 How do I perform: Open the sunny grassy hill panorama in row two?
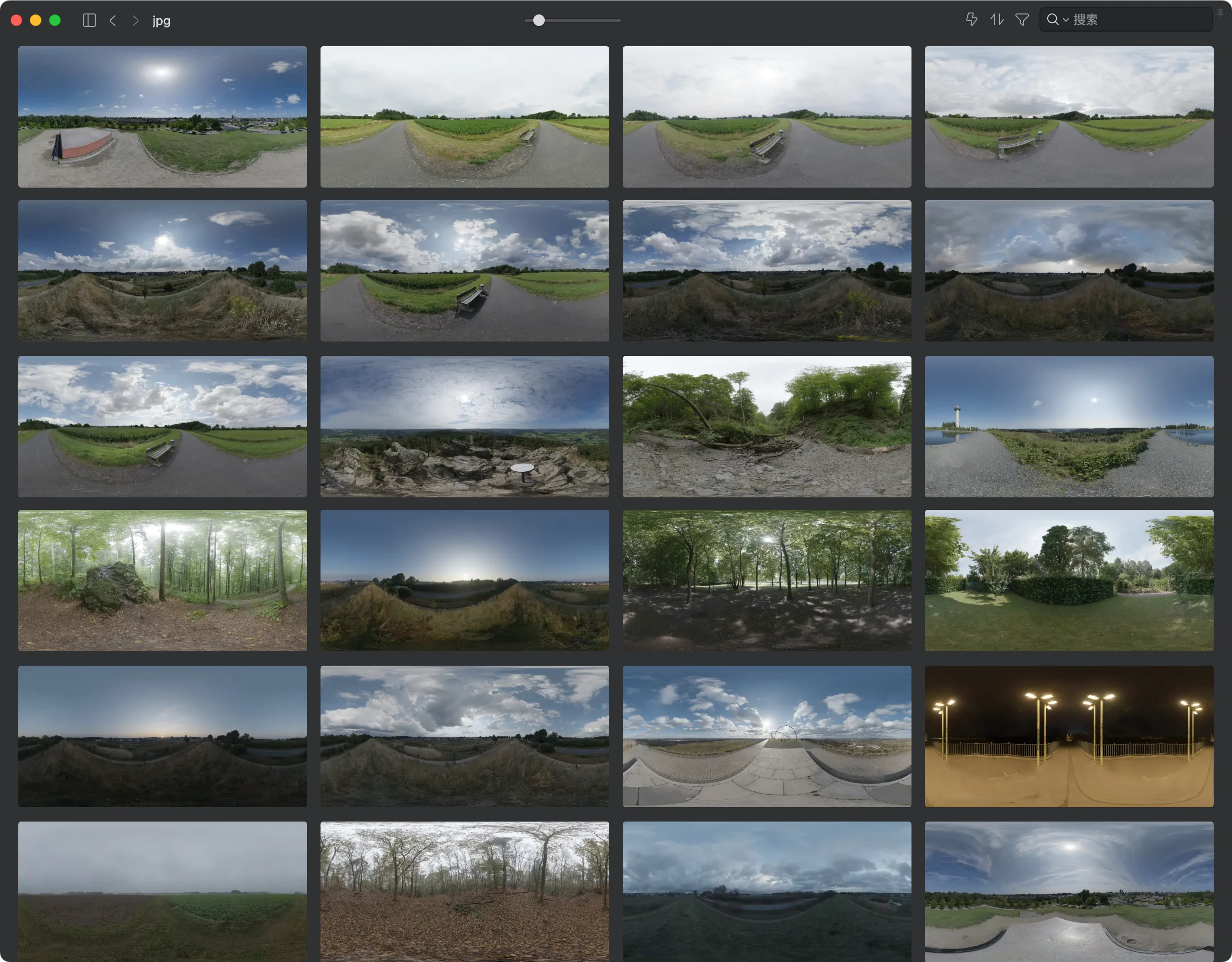163,271
